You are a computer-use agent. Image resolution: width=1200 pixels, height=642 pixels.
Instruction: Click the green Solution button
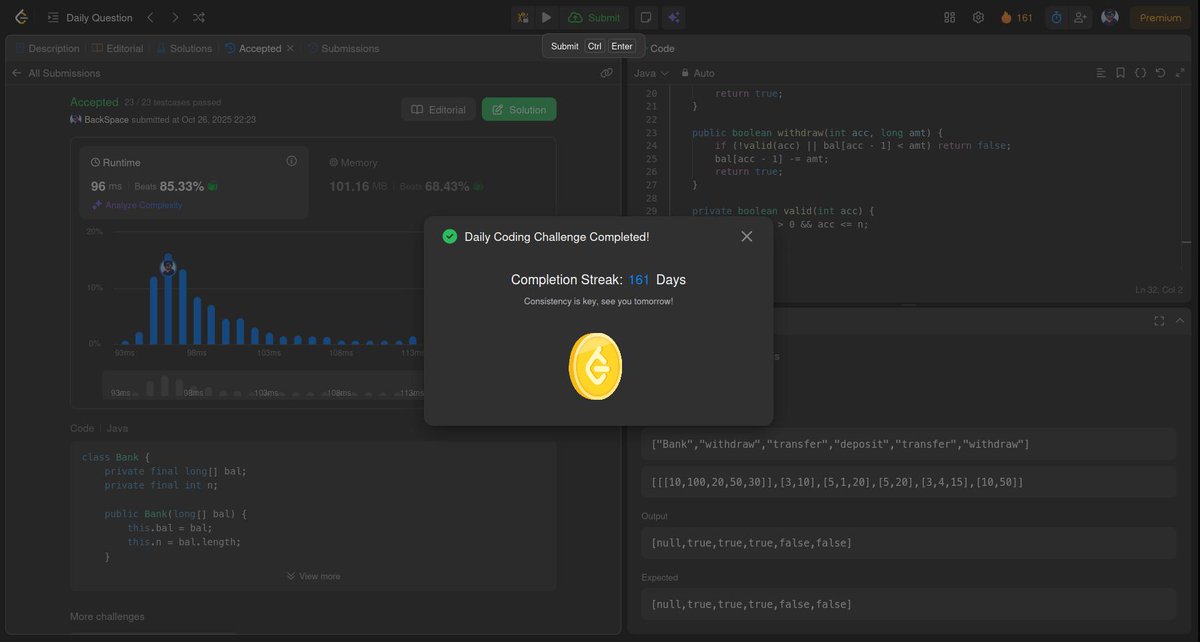click(519, 110)
